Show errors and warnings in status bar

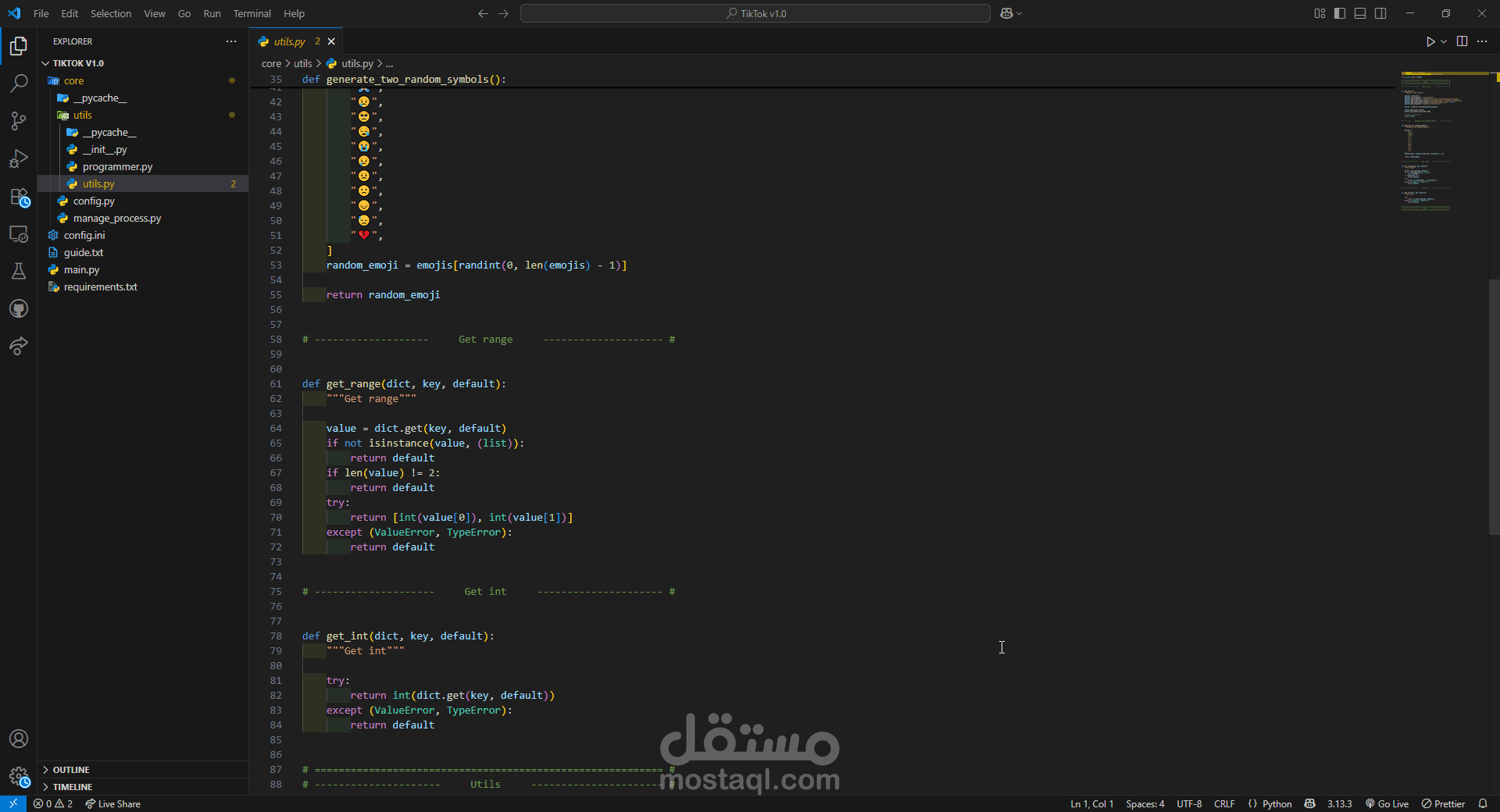click(53, 803)
